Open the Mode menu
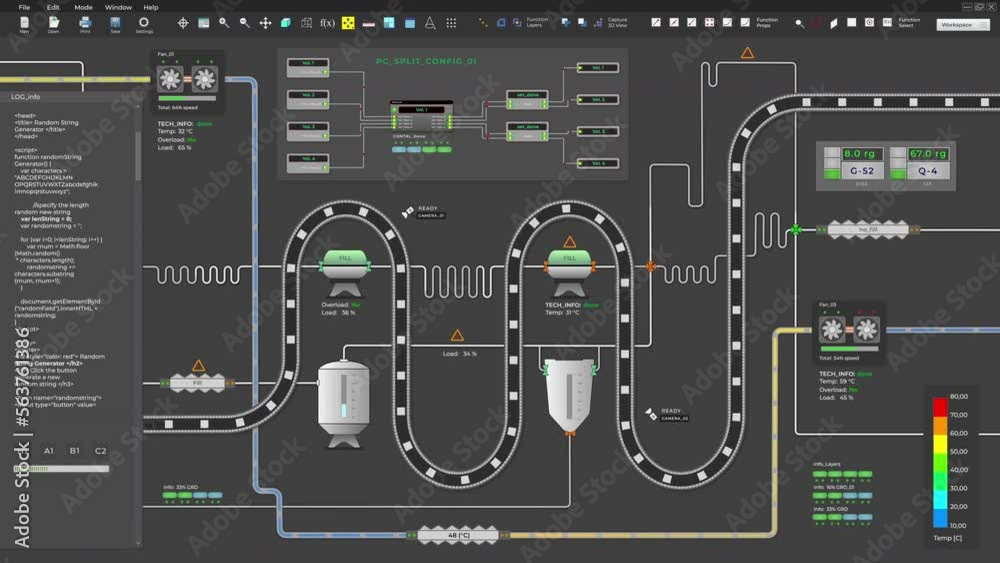The width and height of the screenshot is (1000, 563). point(84,7)
